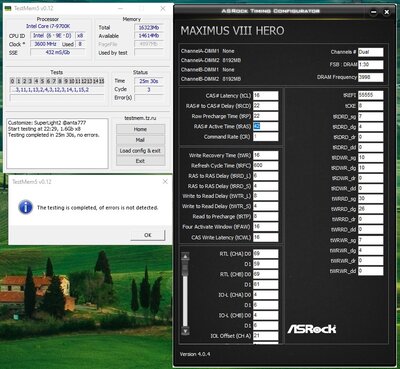Click the tREFI value field

[x=371, y=95]
